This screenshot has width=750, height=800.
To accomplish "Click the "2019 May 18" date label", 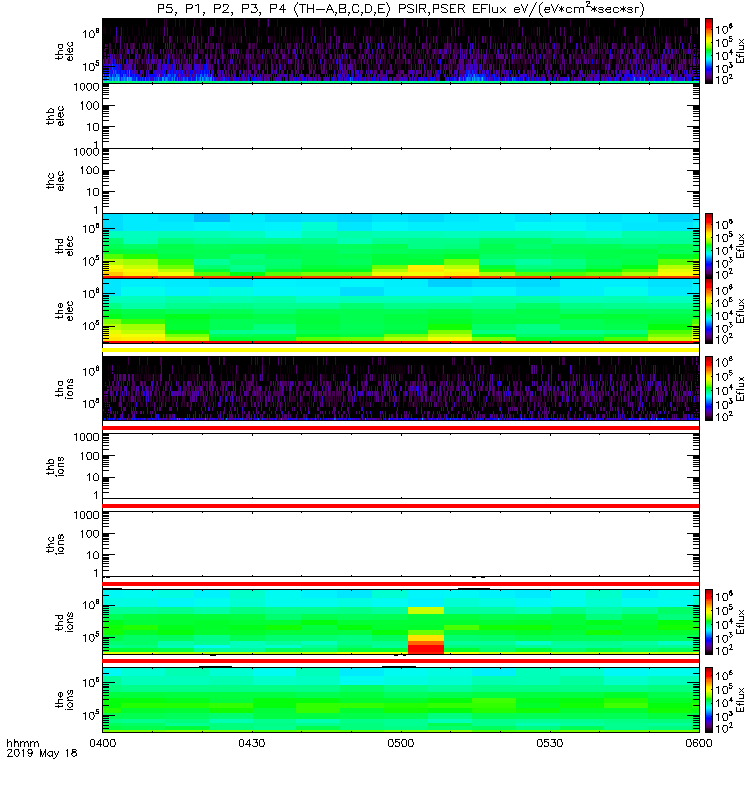I will (x=42, y=753).
